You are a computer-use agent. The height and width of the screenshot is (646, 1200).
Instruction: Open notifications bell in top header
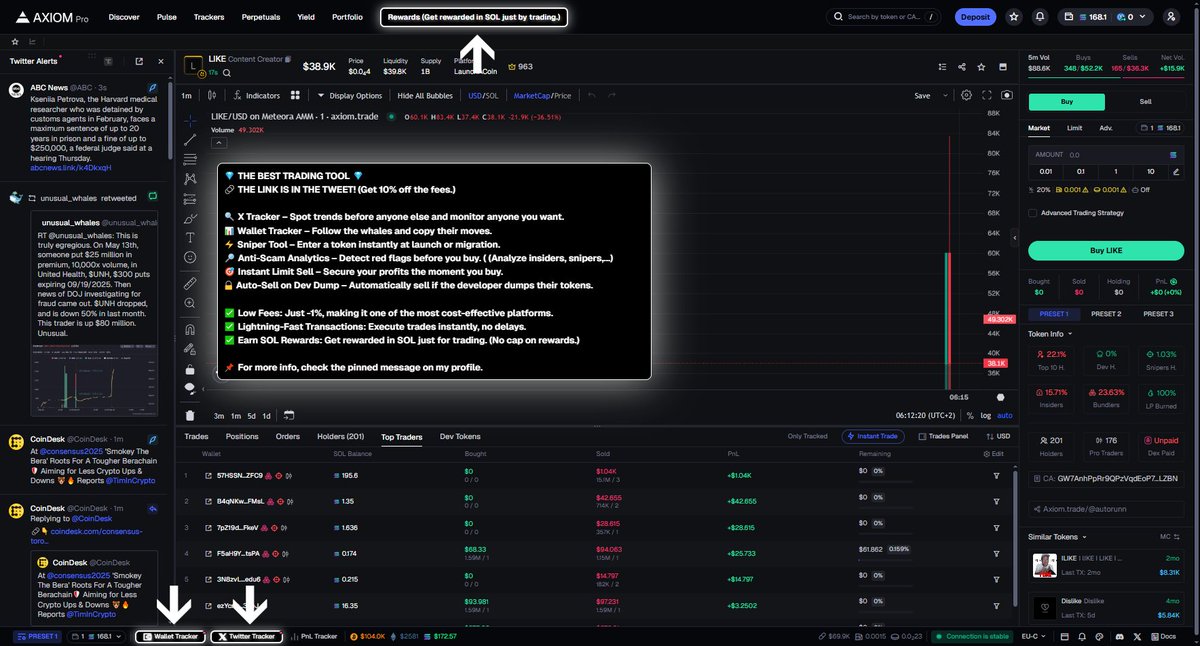(x=1040, y=17)
